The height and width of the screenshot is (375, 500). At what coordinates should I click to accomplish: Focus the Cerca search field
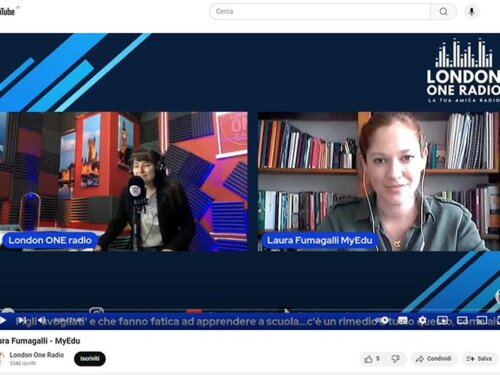tap(320, 12)
